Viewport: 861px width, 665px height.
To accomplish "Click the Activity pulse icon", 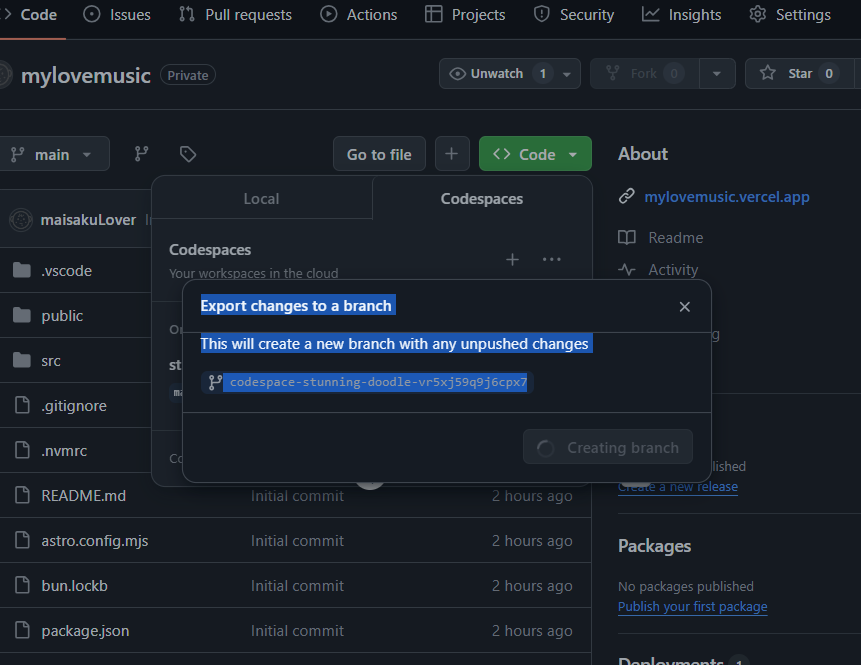I will pos(627,270).
